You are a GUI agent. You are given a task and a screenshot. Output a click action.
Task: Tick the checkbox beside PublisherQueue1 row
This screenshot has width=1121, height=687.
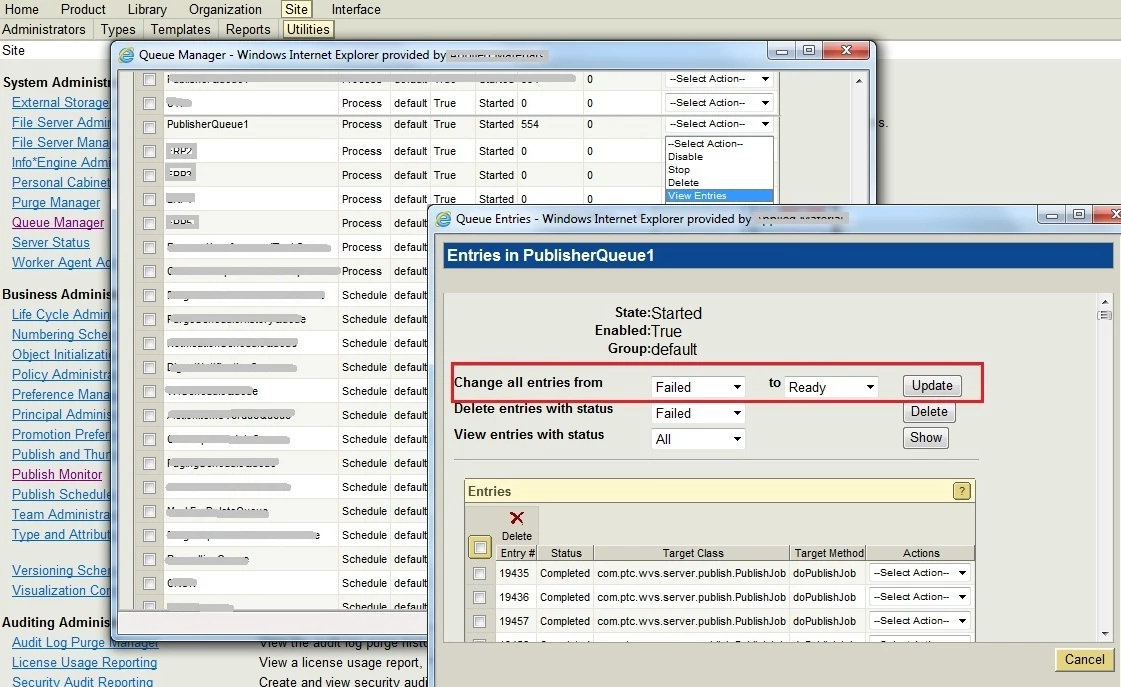coord(149,127)
